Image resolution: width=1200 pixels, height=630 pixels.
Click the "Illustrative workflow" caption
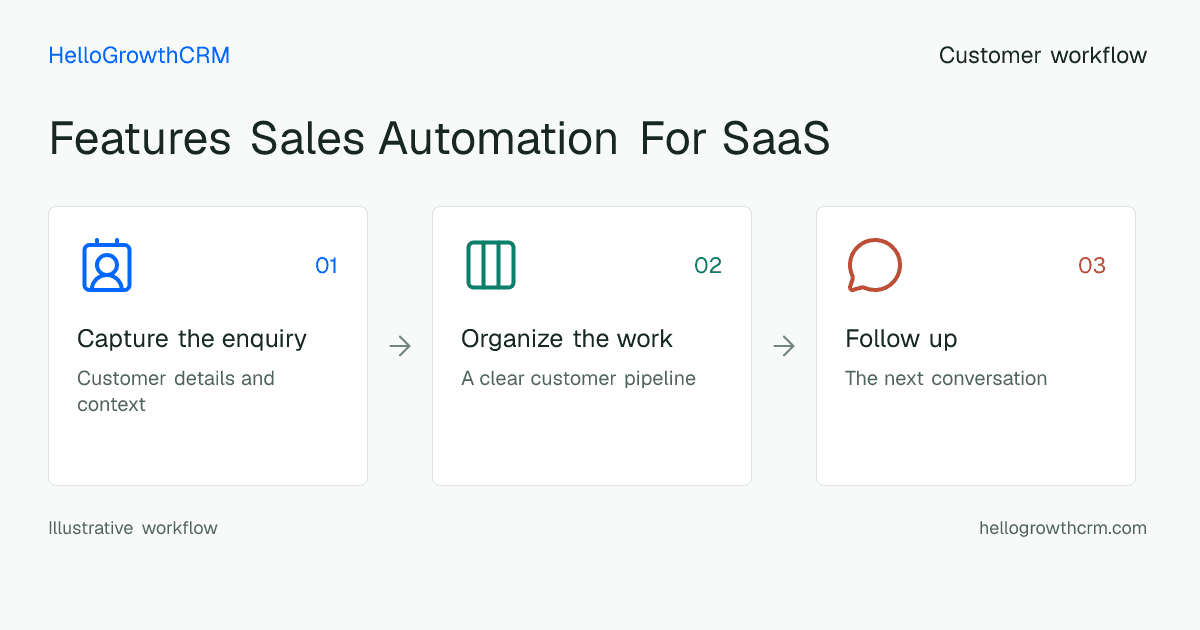click(133, 528)
